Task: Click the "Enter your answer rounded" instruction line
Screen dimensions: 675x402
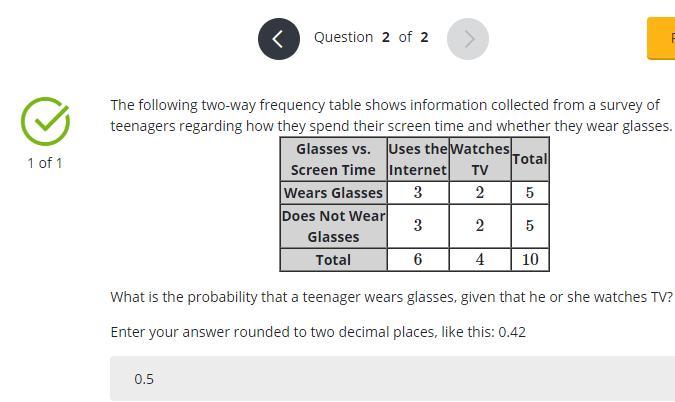Action: pos(318,332)
